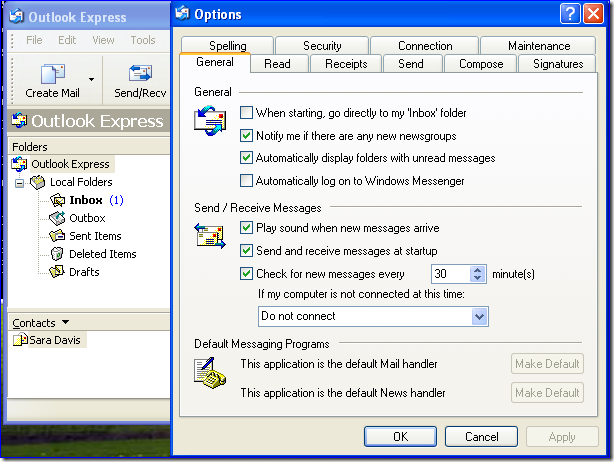The image size is (614, 462).
Task: Switch to the Send tab
Action: coord(411,63)
